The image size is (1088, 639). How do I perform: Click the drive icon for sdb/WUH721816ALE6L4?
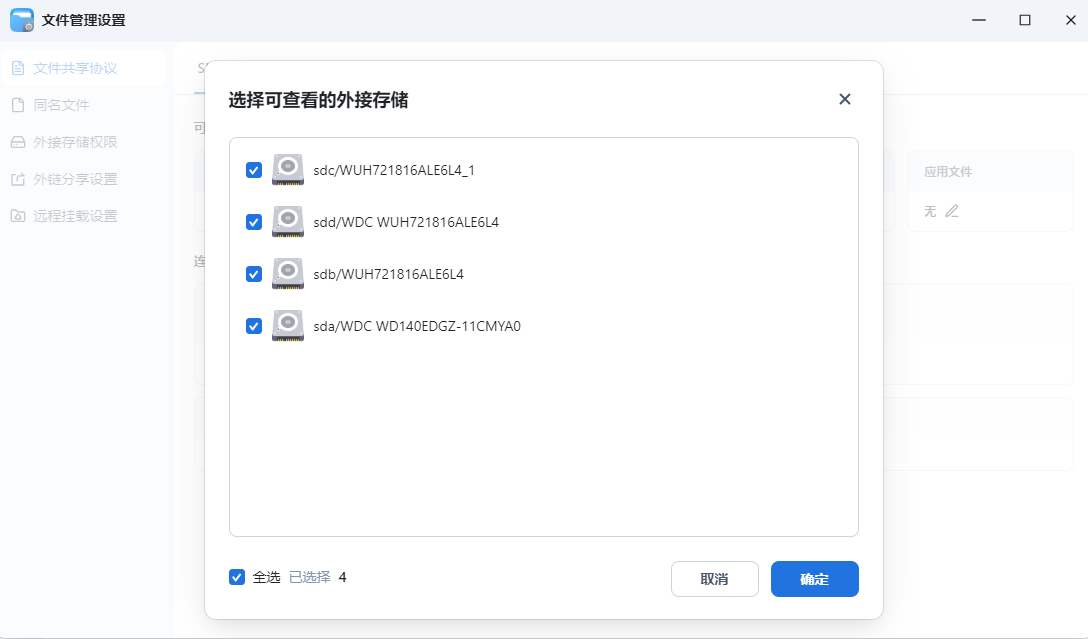287,273
